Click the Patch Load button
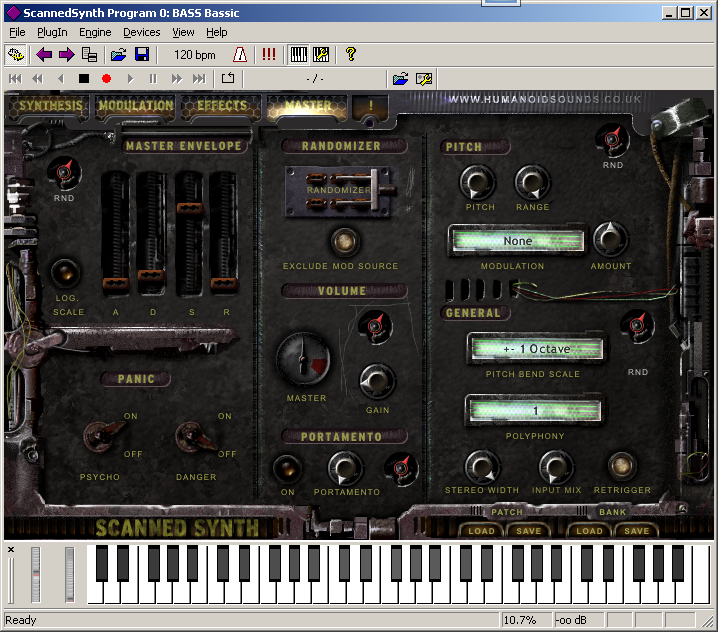Screen dimensions: 718x632 coord(481,531)
